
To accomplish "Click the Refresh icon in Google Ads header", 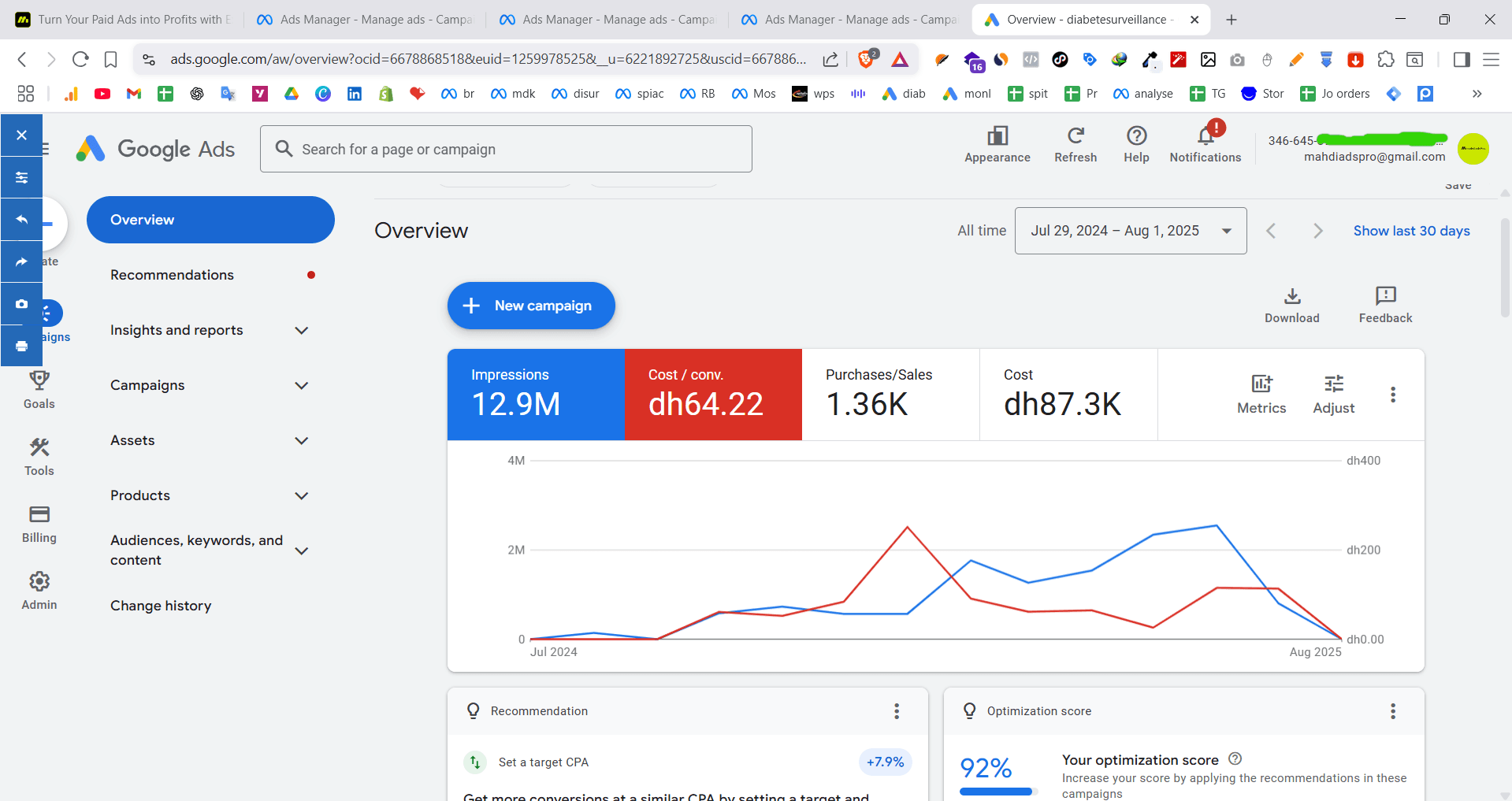I will point(1075,135).
